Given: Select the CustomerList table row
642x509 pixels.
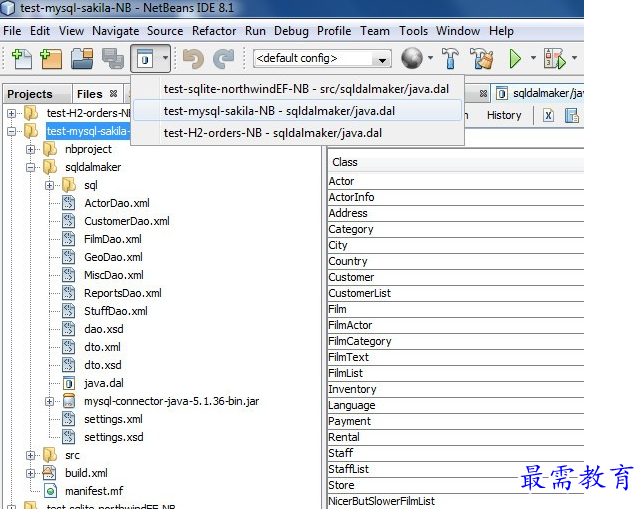Looking at the screenshot, I should (x=456, y=293).
